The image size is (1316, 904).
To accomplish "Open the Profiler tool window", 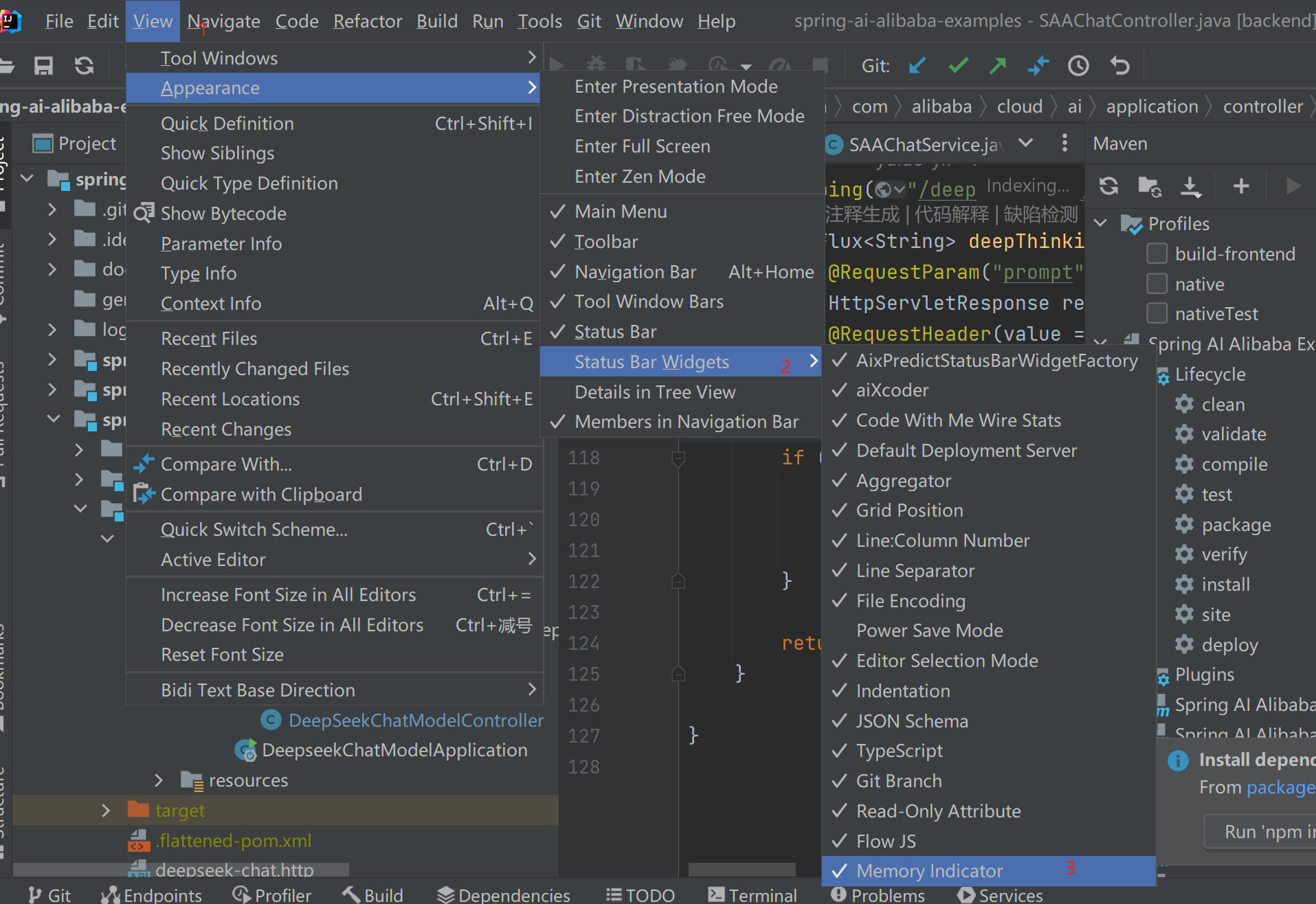I will pyautogui.click(x=272, y=895).
